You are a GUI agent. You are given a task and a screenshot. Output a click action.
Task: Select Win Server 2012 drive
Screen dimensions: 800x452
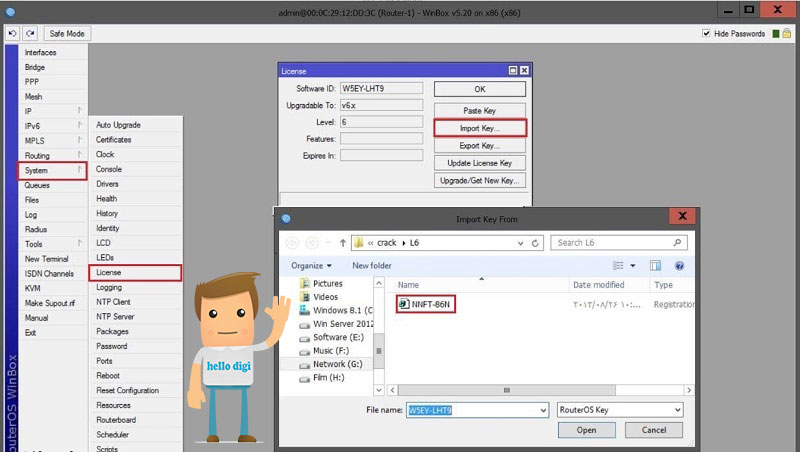click(336, 323)
